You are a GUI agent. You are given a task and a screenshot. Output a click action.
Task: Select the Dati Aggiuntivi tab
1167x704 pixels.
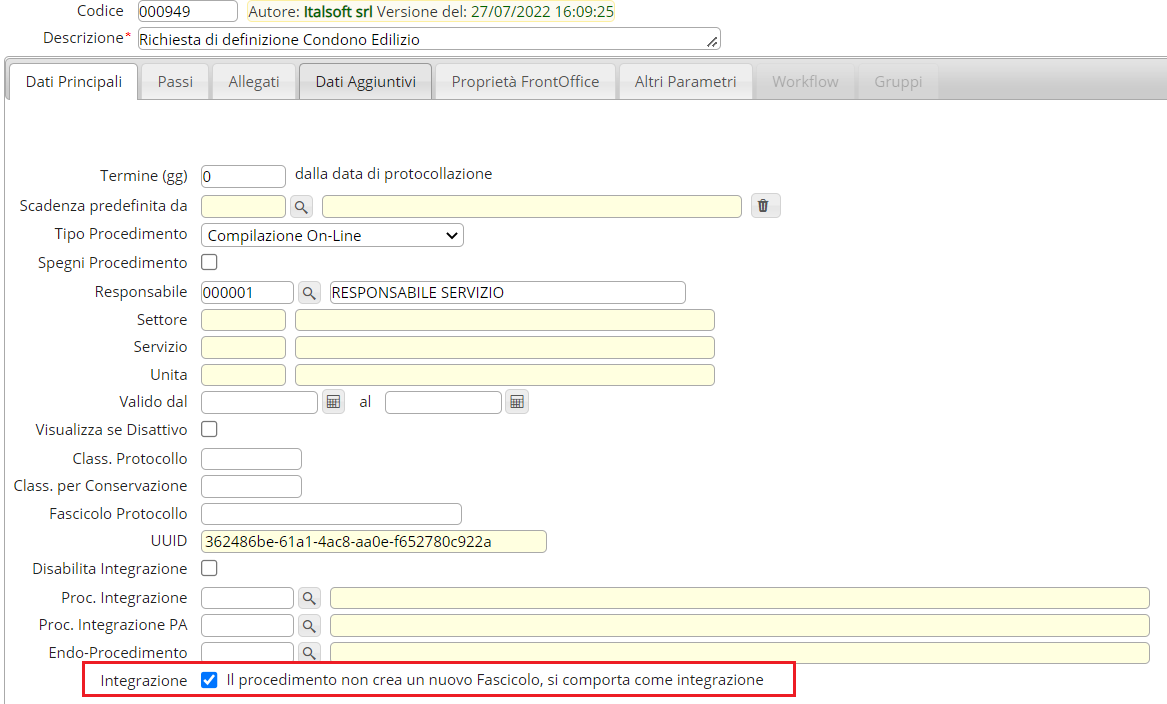point(365,82)
